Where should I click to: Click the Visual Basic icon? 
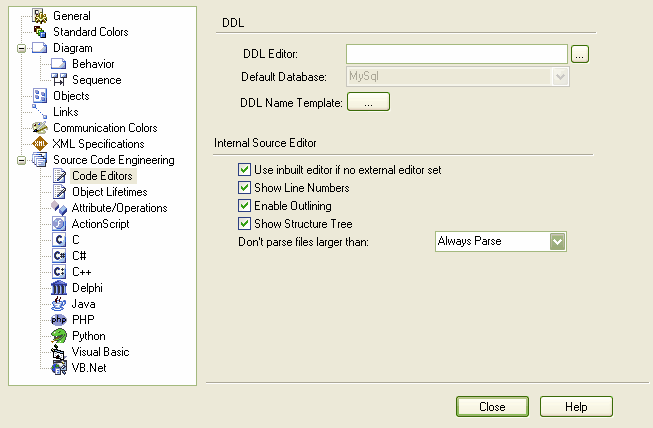click(x=59, y=352)
